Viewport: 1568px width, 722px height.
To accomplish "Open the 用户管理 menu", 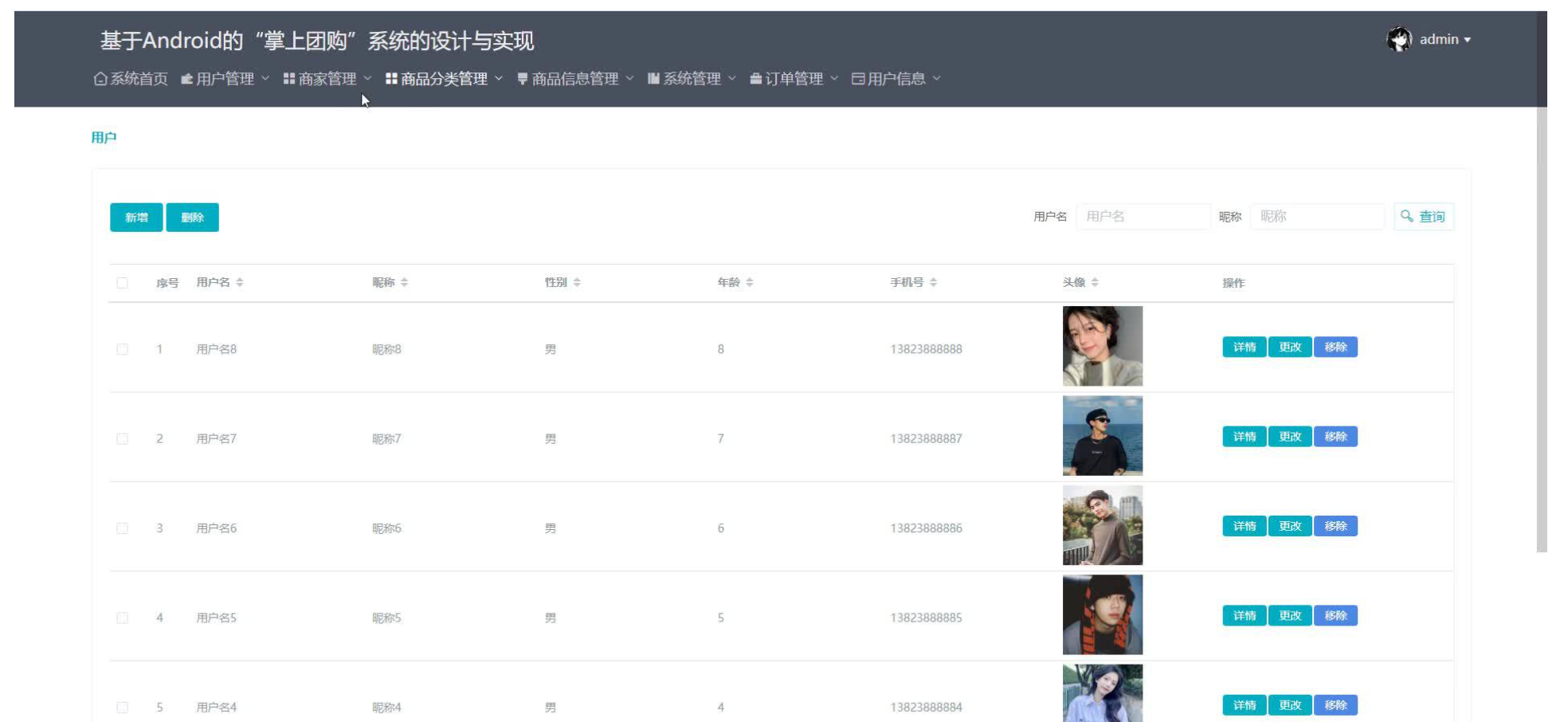I will (225, 79).
